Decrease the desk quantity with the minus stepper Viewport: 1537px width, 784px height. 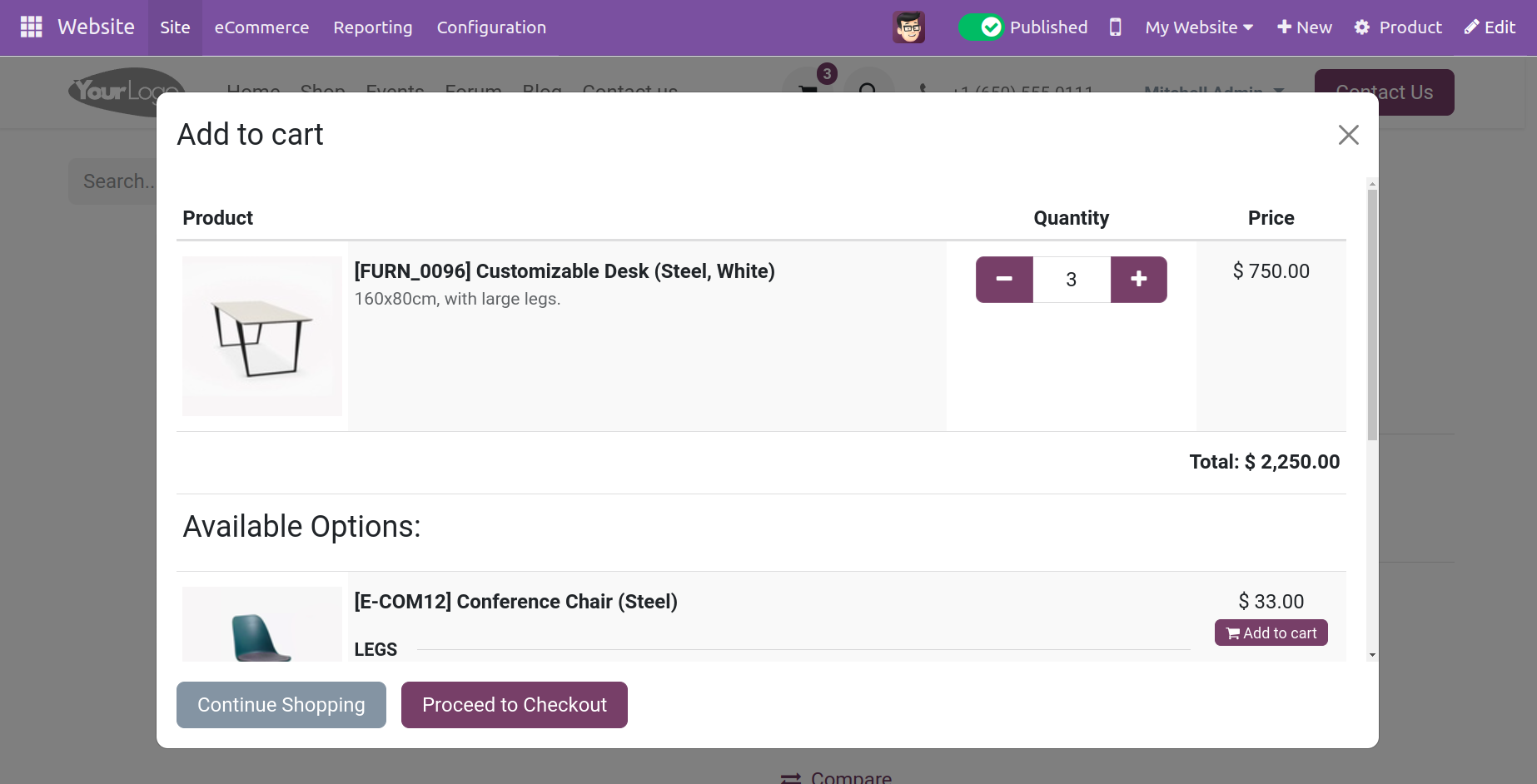tap(1004, 279)
